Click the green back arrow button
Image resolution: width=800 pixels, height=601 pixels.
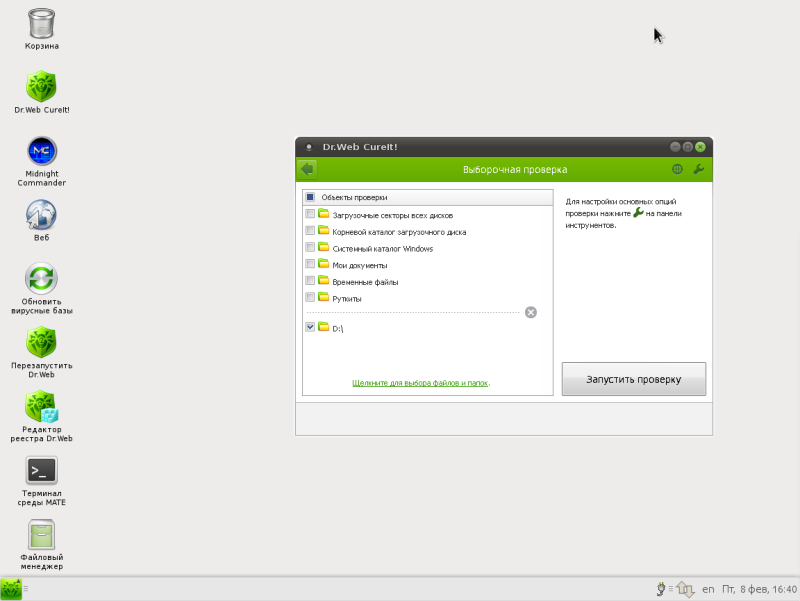coord(307,169)
